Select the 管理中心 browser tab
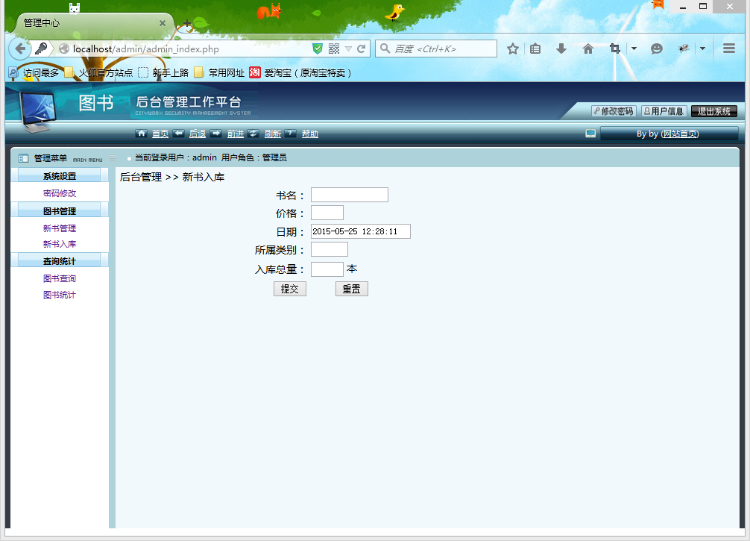 [93, 23]
